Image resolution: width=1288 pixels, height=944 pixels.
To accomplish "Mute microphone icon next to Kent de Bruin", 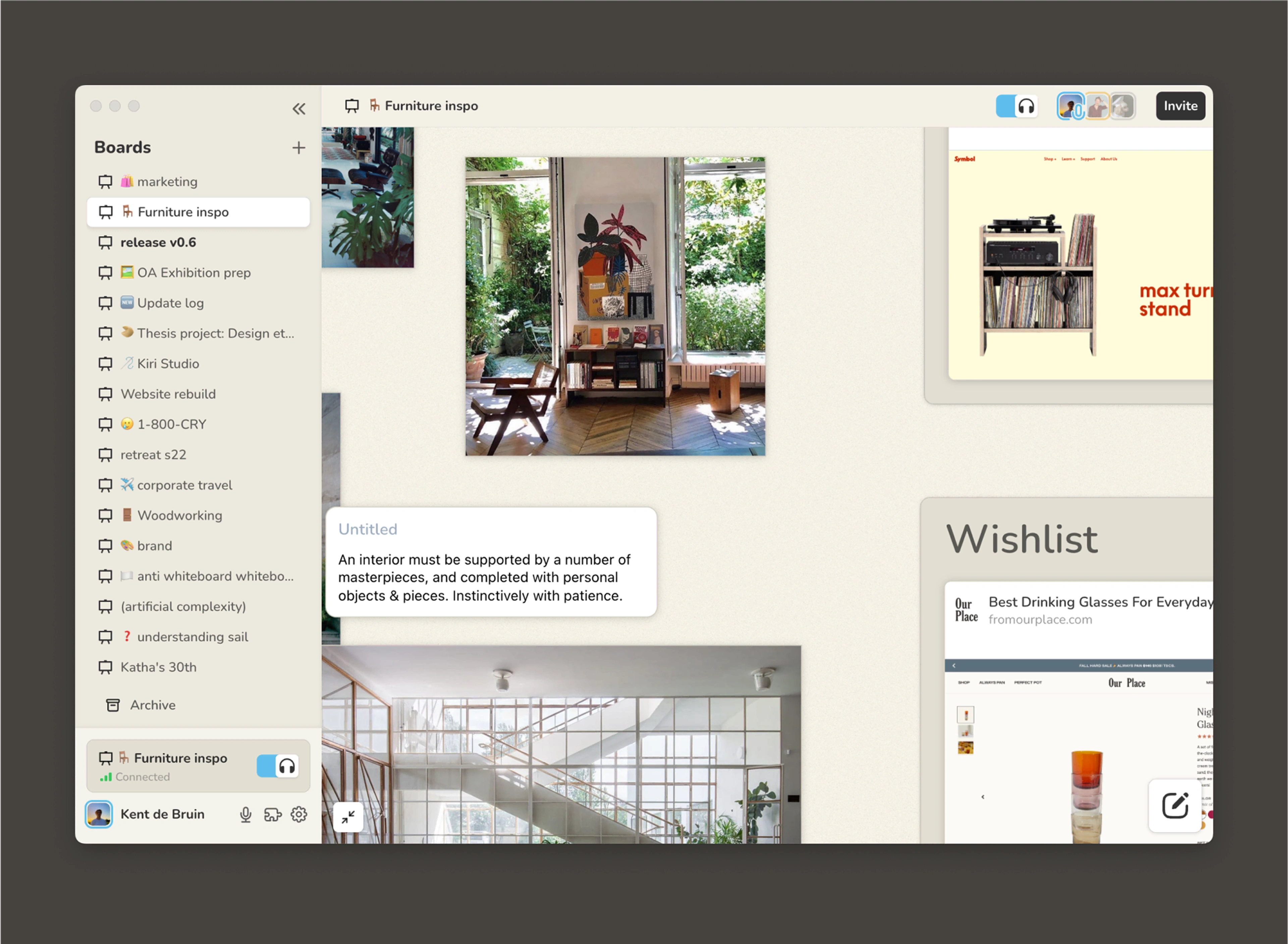I will [x=246, y=815].
